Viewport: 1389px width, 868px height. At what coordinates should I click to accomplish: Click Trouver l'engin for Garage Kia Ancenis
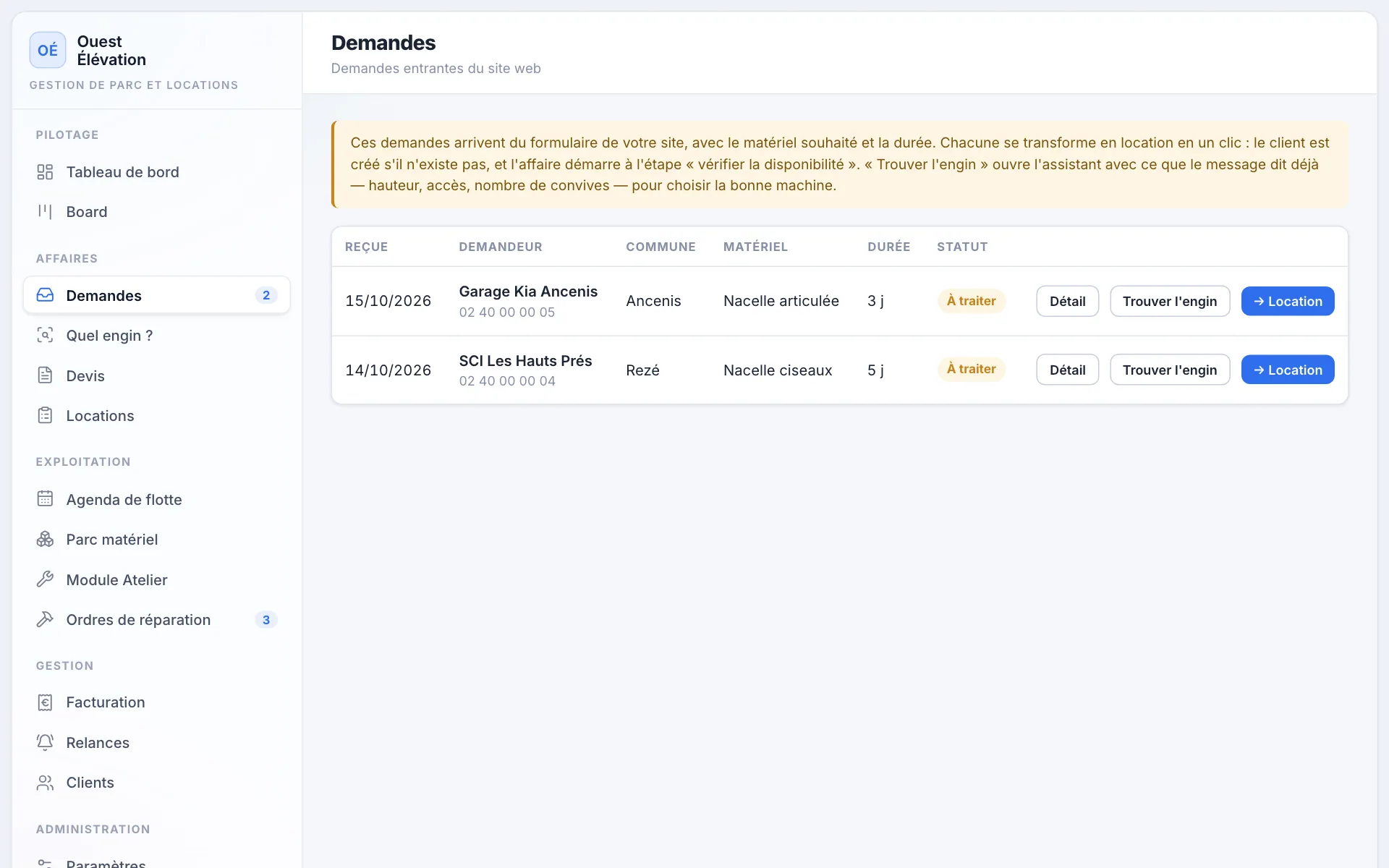[1170, 301]
